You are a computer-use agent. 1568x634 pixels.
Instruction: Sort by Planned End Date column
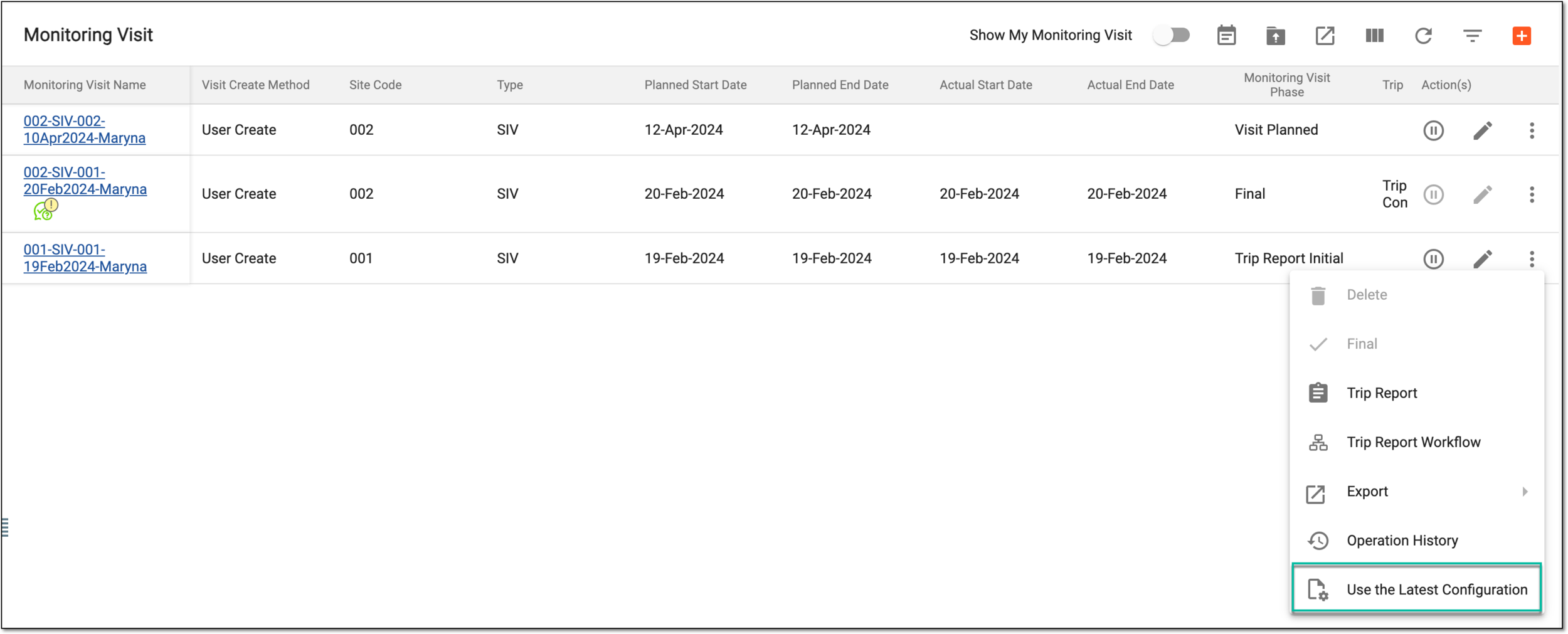tap(840, 85)
